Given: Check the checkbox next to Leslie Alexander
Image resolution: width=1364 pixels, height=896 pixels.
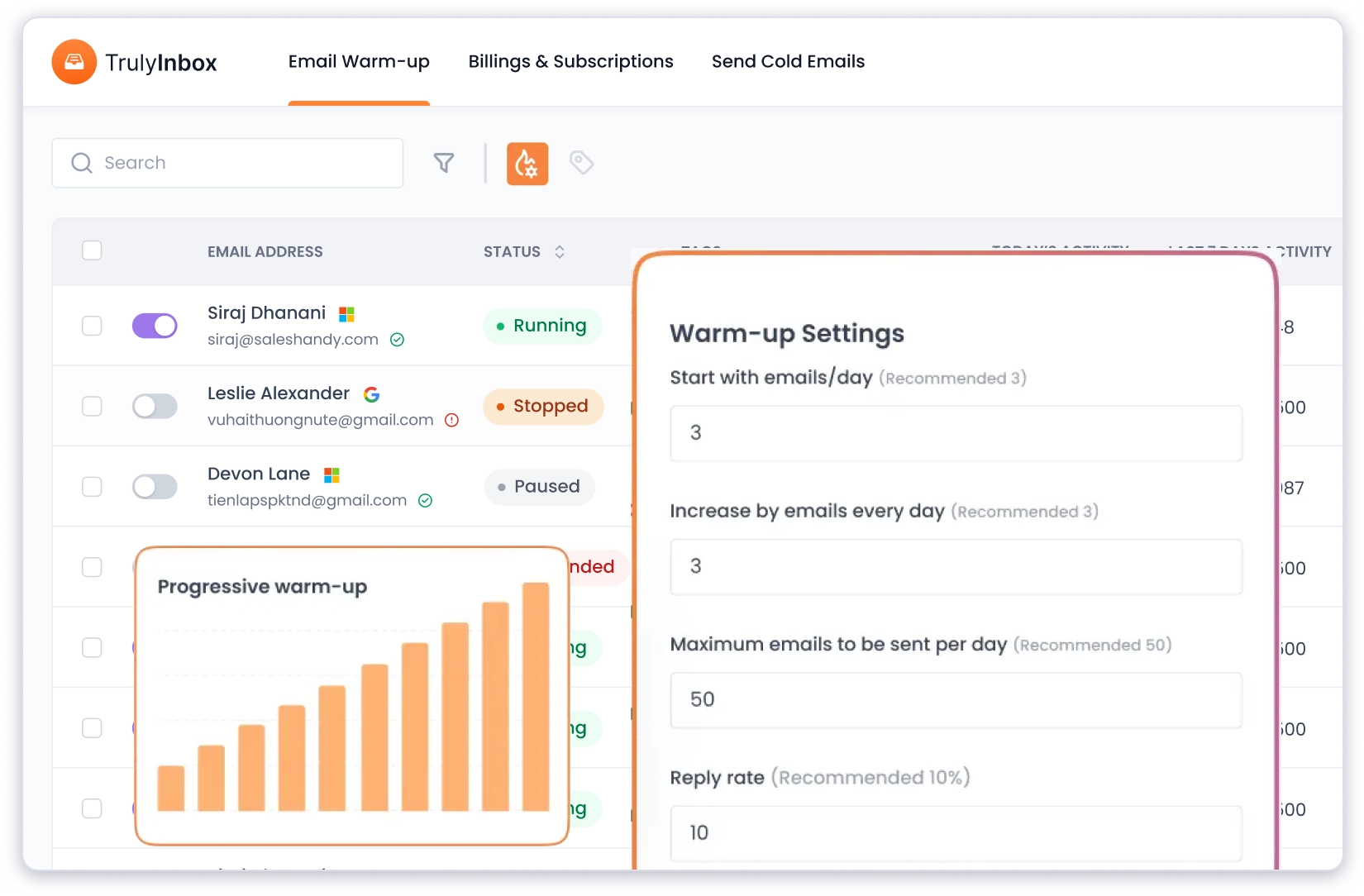Looking at the screenshot, I should tap(92, 406).
